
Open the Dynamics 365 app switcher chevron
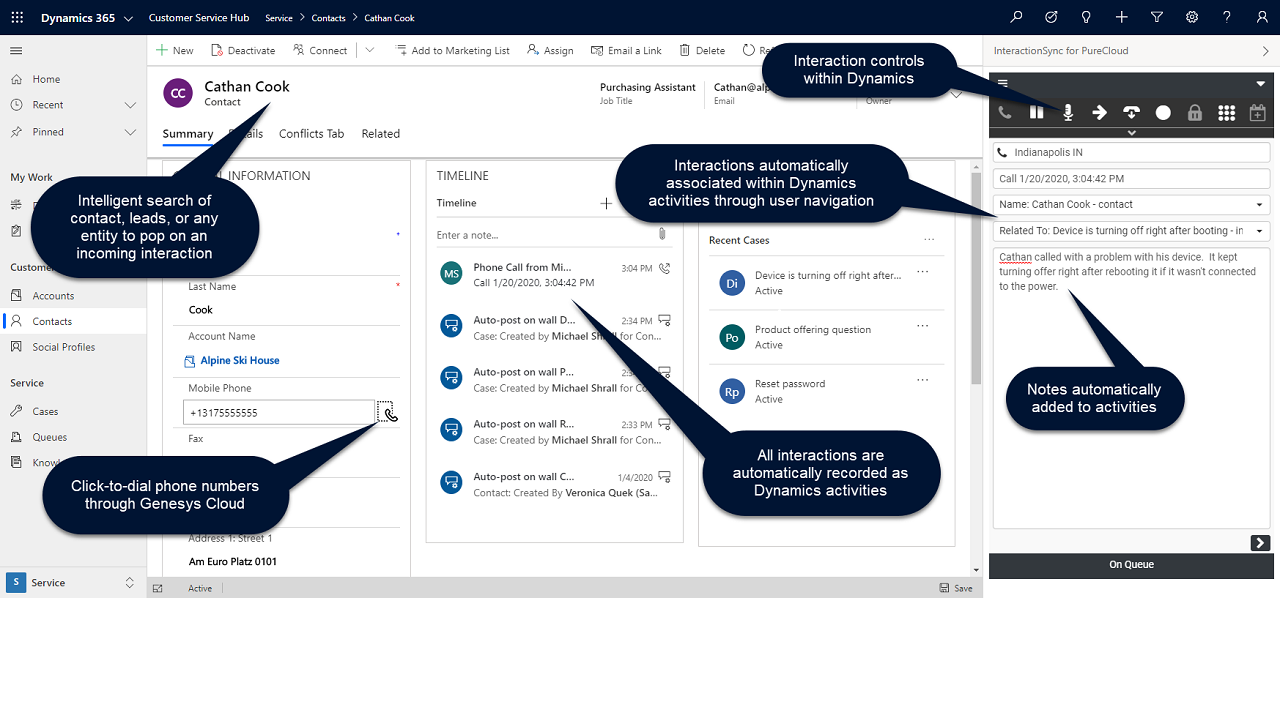click(128, 18)
